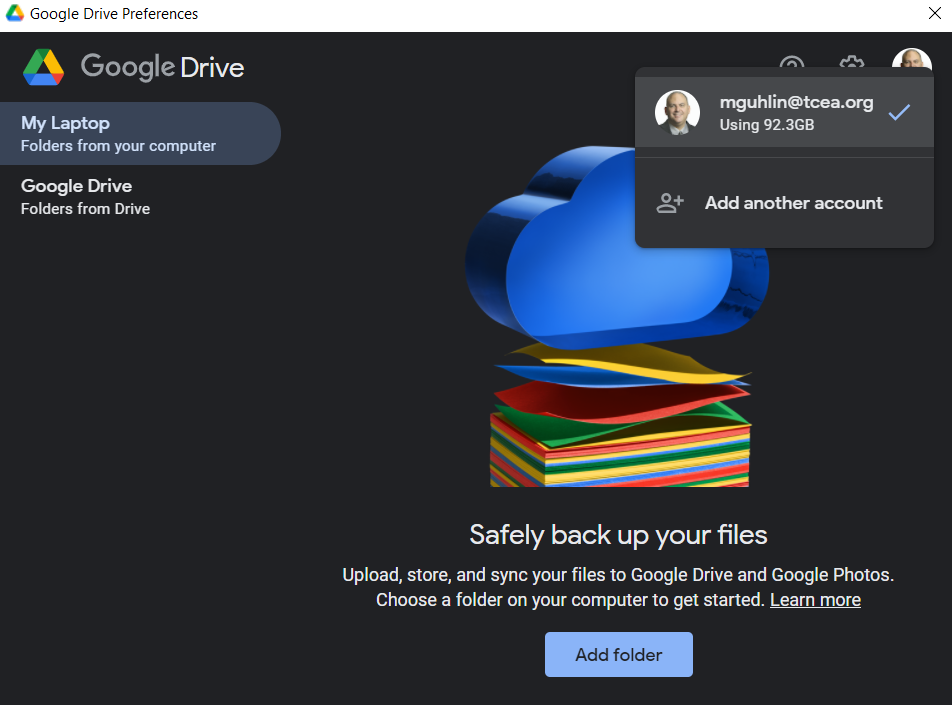Click the Google Drive Preferences title text
The image size is (952, 705).
pos(114,14)
